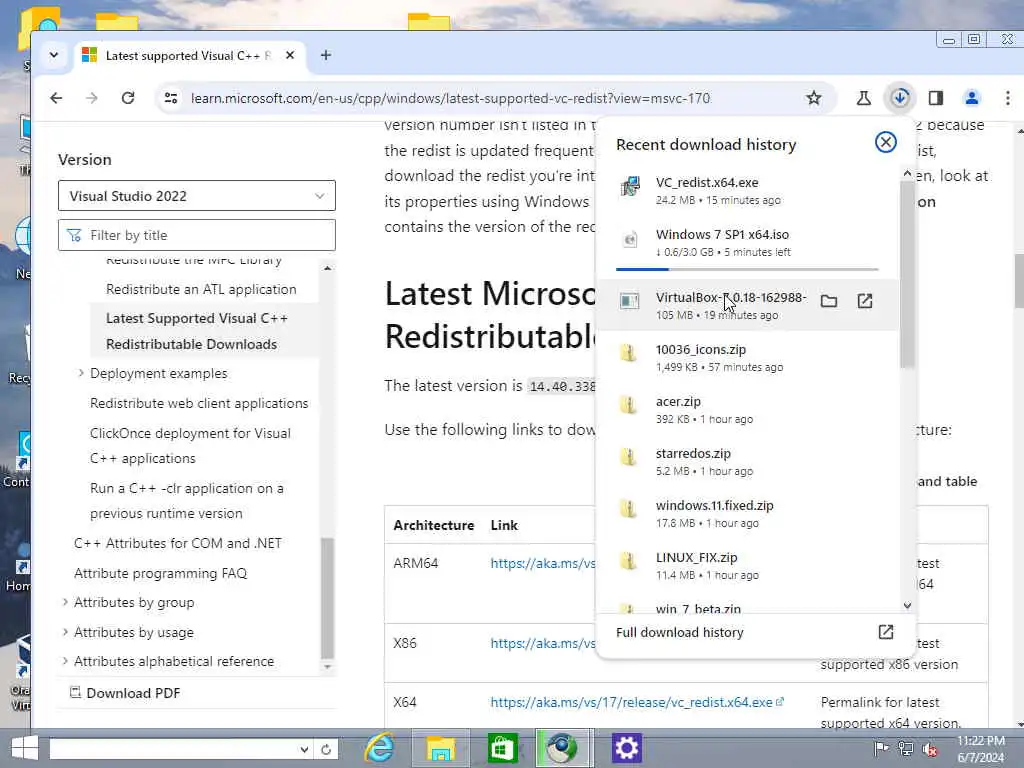Open the Visual Studio 2022 version dropdown

(x=197, y=195)
